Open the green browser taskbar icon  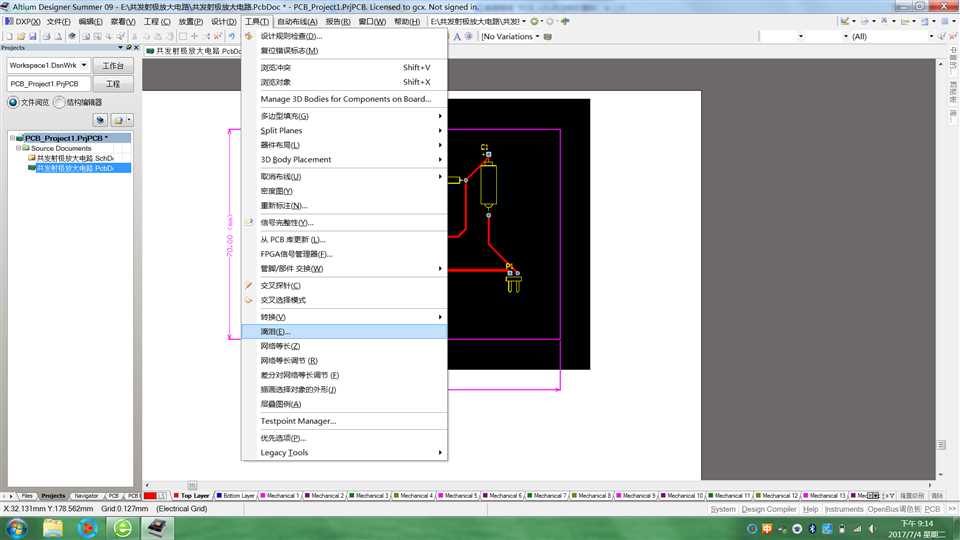click(122, 528)
